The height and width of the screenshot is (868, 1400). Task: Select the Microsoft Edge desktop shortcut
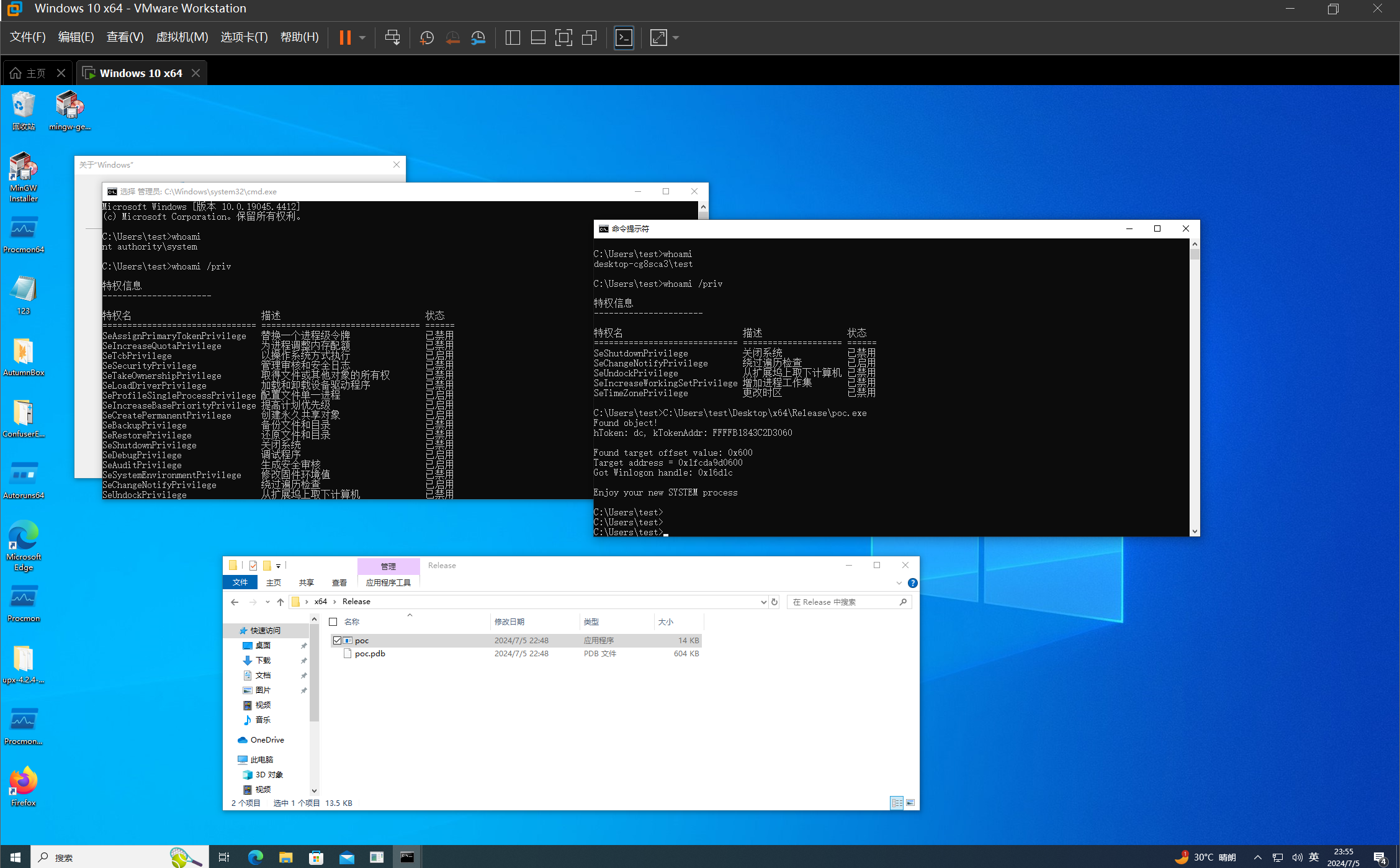[24, 546]
